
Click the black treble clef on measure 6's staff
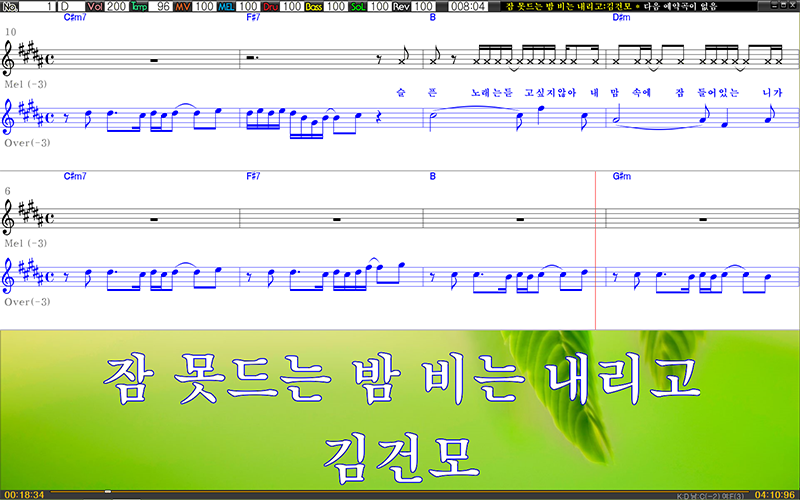pos(9,218)
